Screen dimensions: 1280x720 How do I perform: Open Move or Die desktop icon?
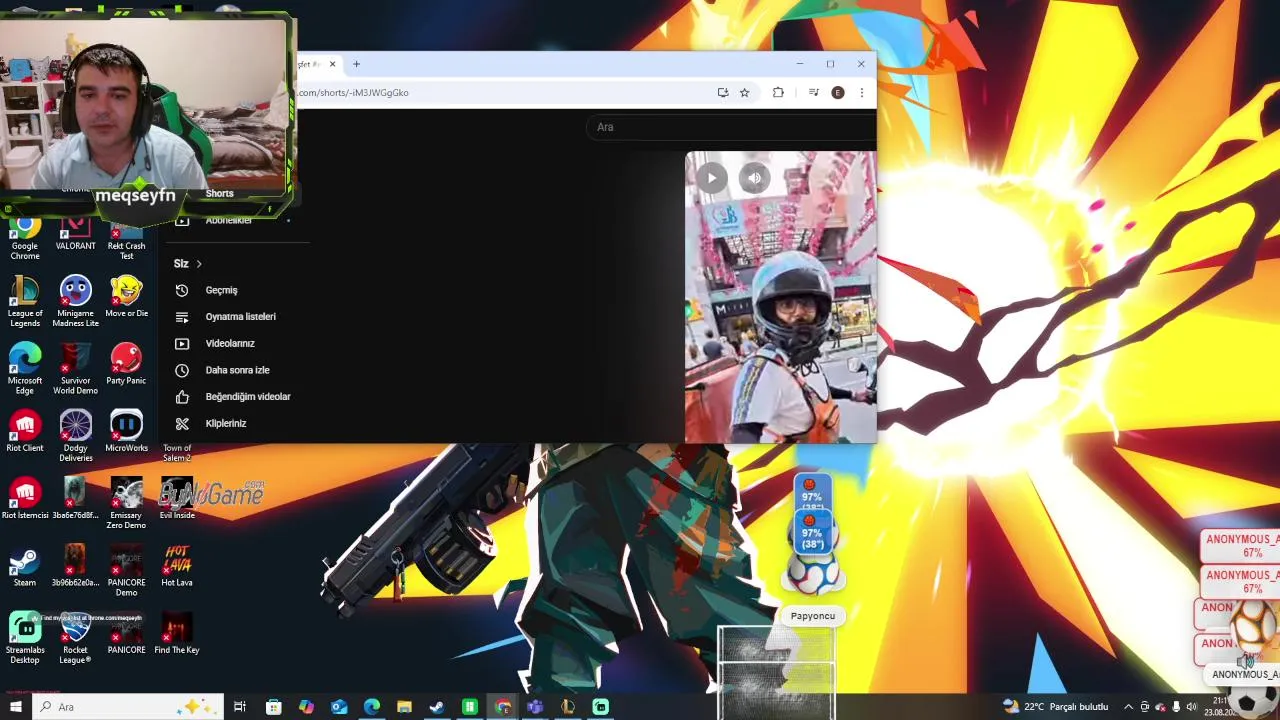click(x=127, y=297)
